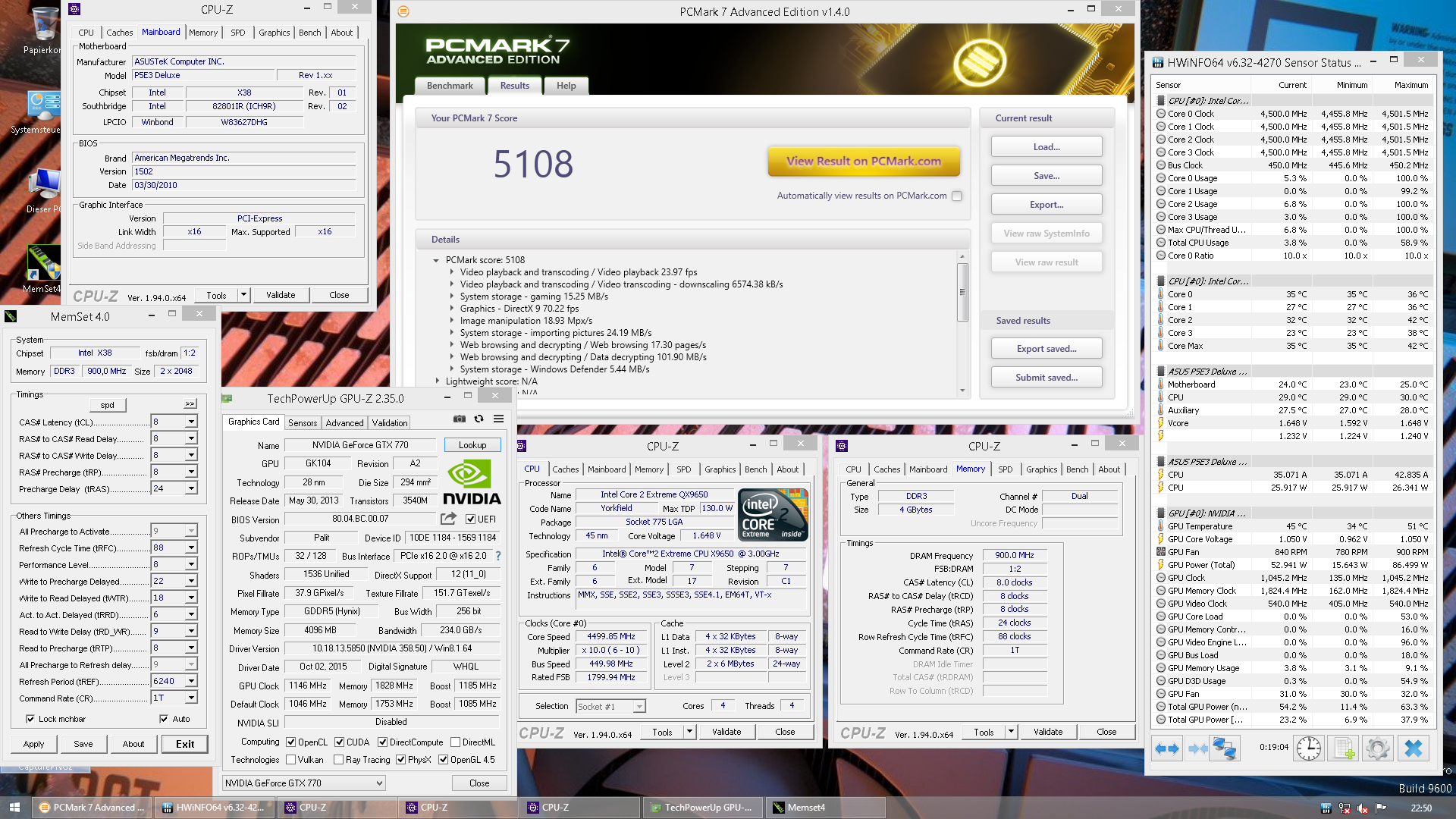Screen dimensions: 1456x819
Task: Click View Result on PCMark.com button
Action: 864,161
